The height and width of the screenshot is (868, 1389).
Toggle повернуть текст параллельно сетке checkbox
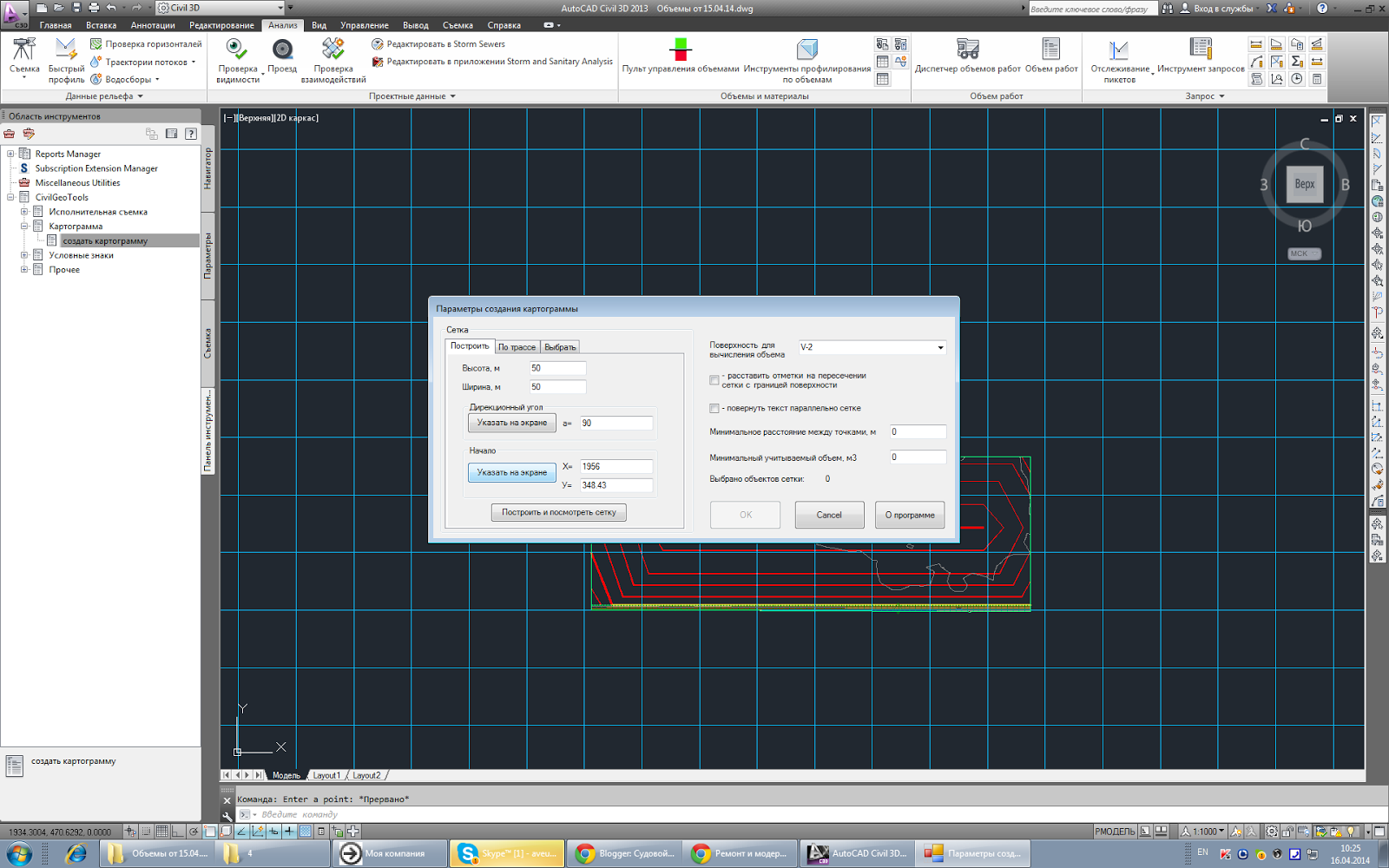[x=714, y=408]
